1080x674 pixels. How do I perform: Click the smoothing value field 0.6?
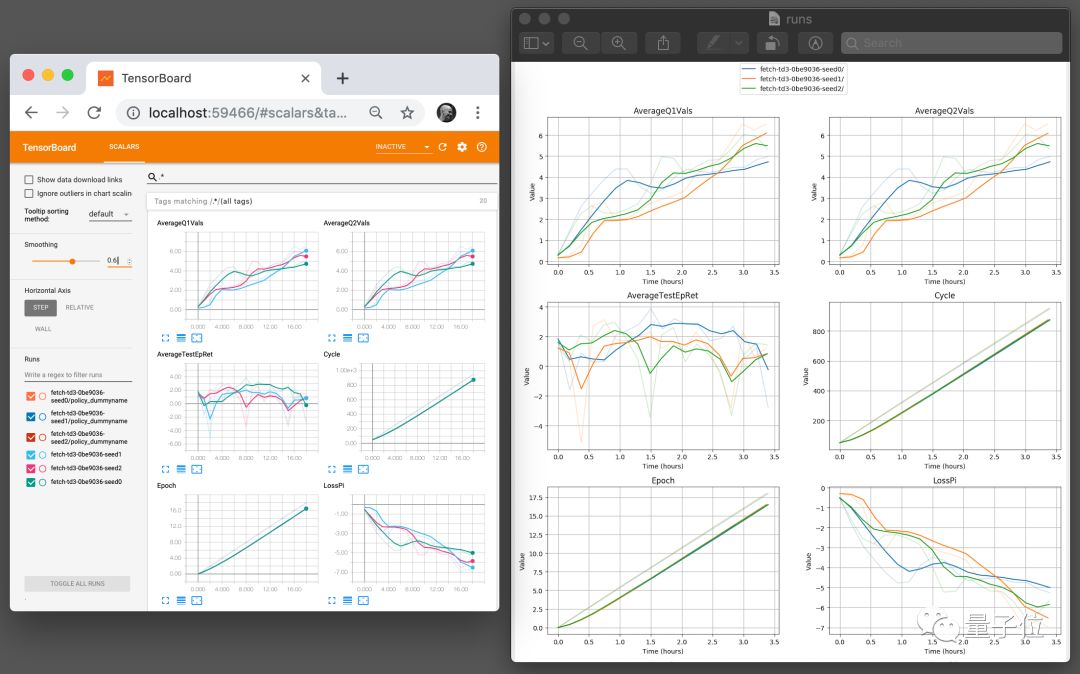coord(118,260)
